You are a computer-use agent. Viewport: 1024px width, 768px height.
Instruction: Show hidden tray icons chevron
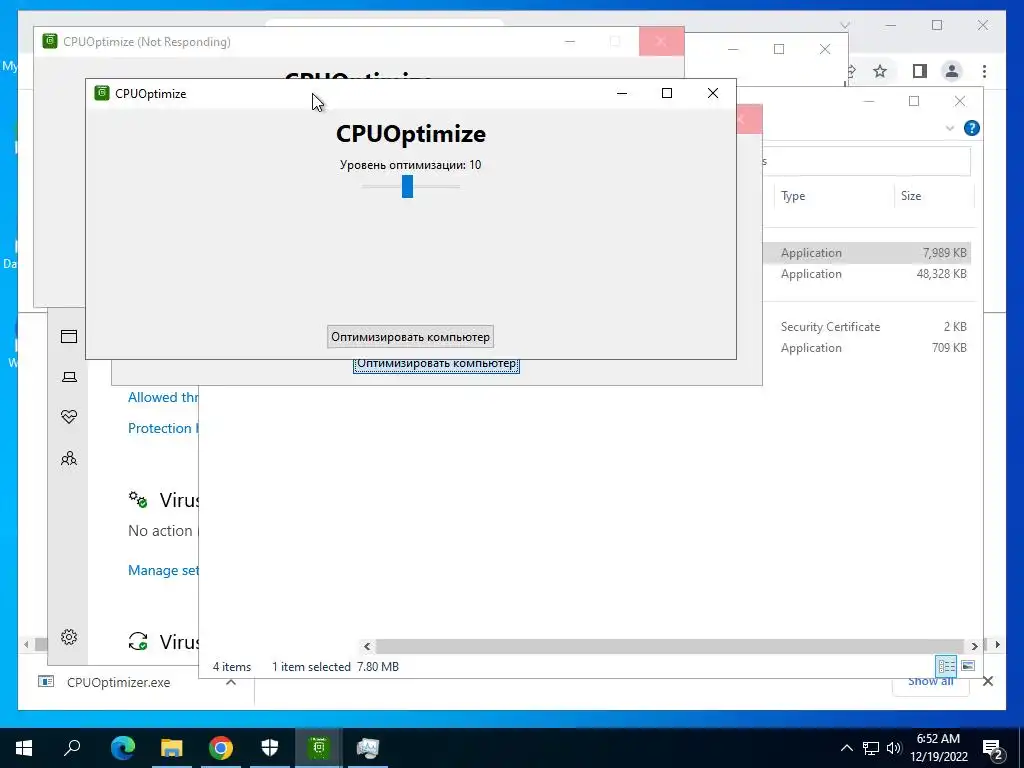pos(846,748)
